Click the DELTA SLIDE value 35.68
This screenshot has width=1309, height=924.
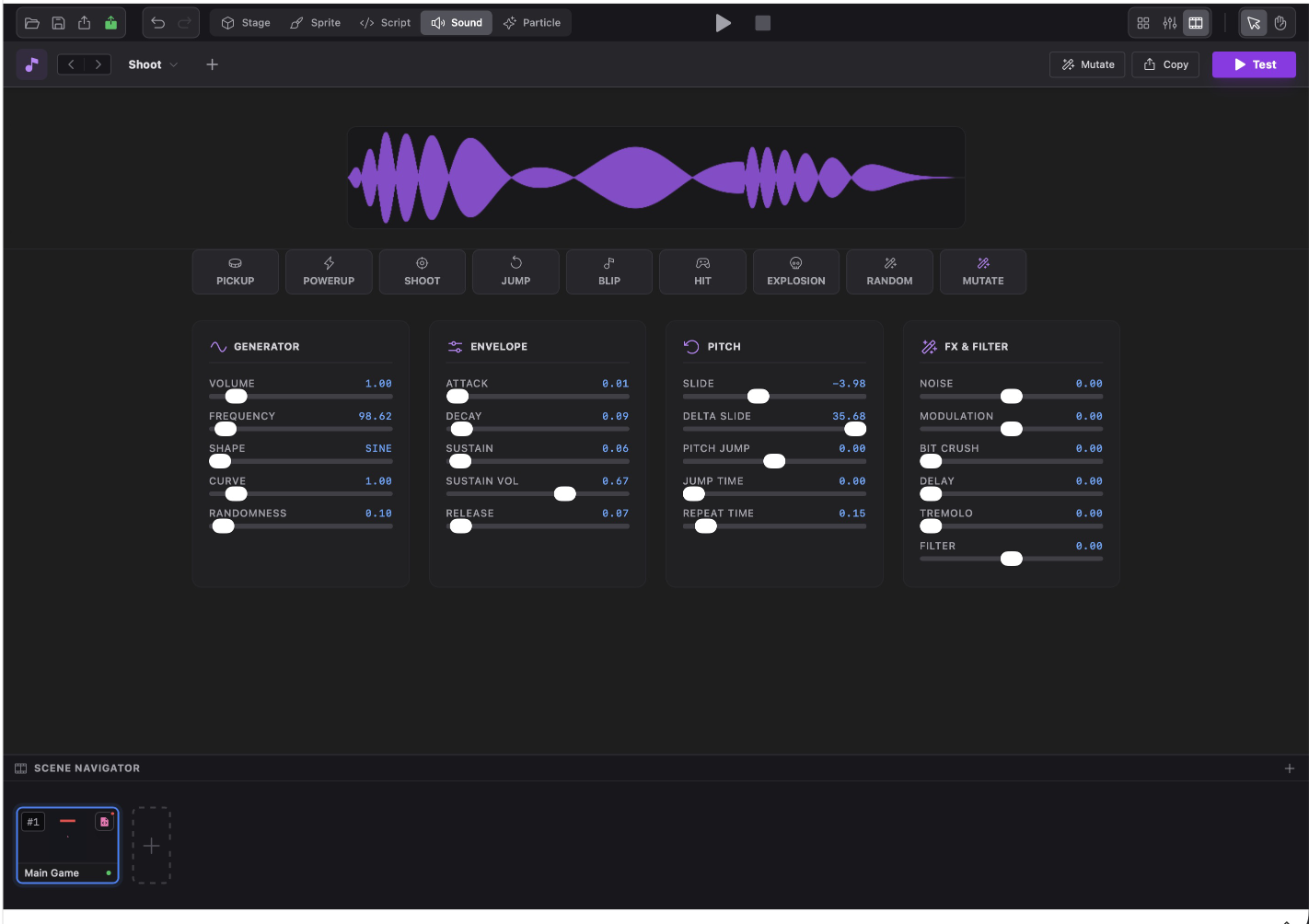click(849, 416)
